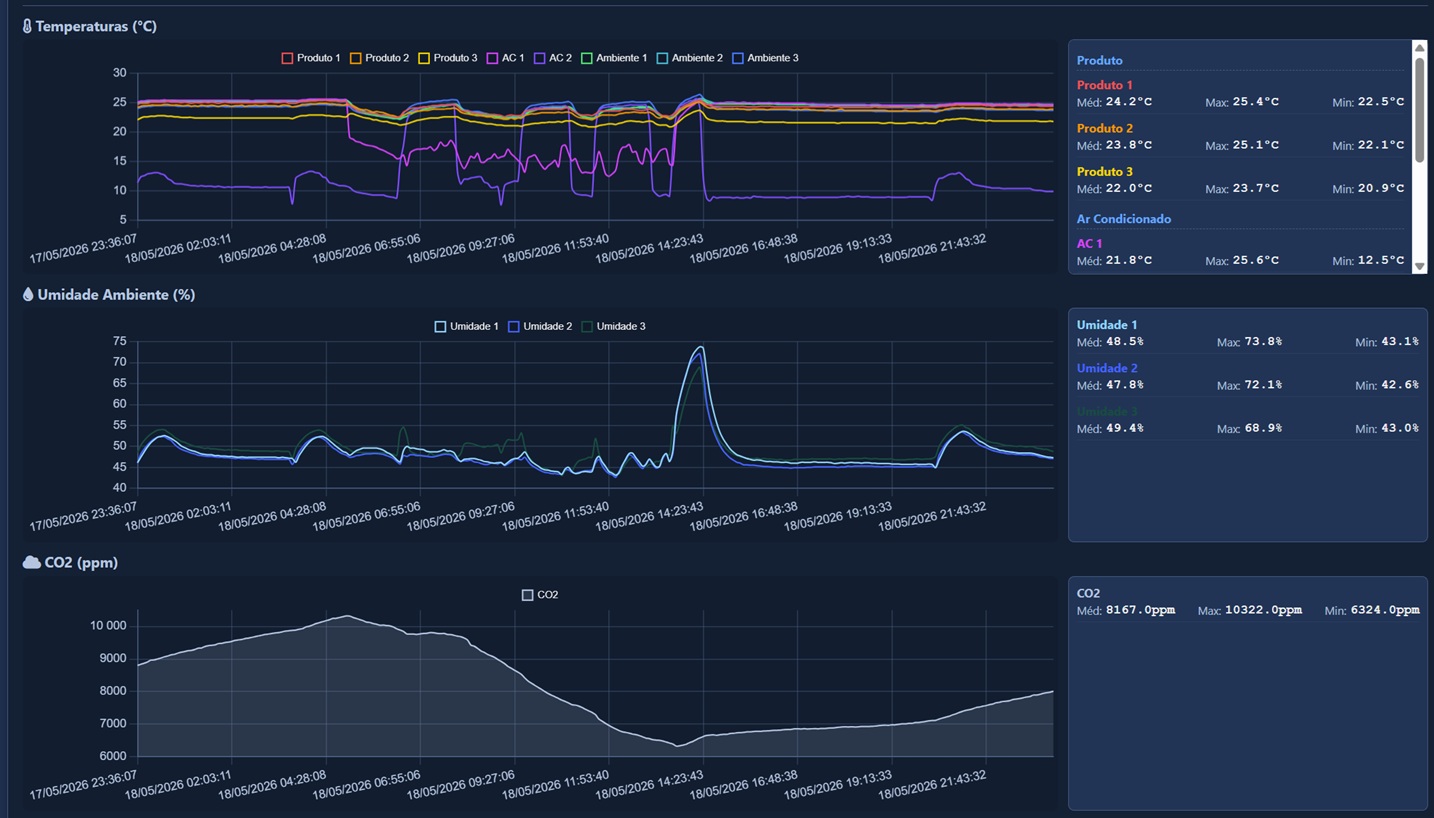1434x818 pixels.
Task: Toggle the CO2 legend entry
Action: [540, 595]
